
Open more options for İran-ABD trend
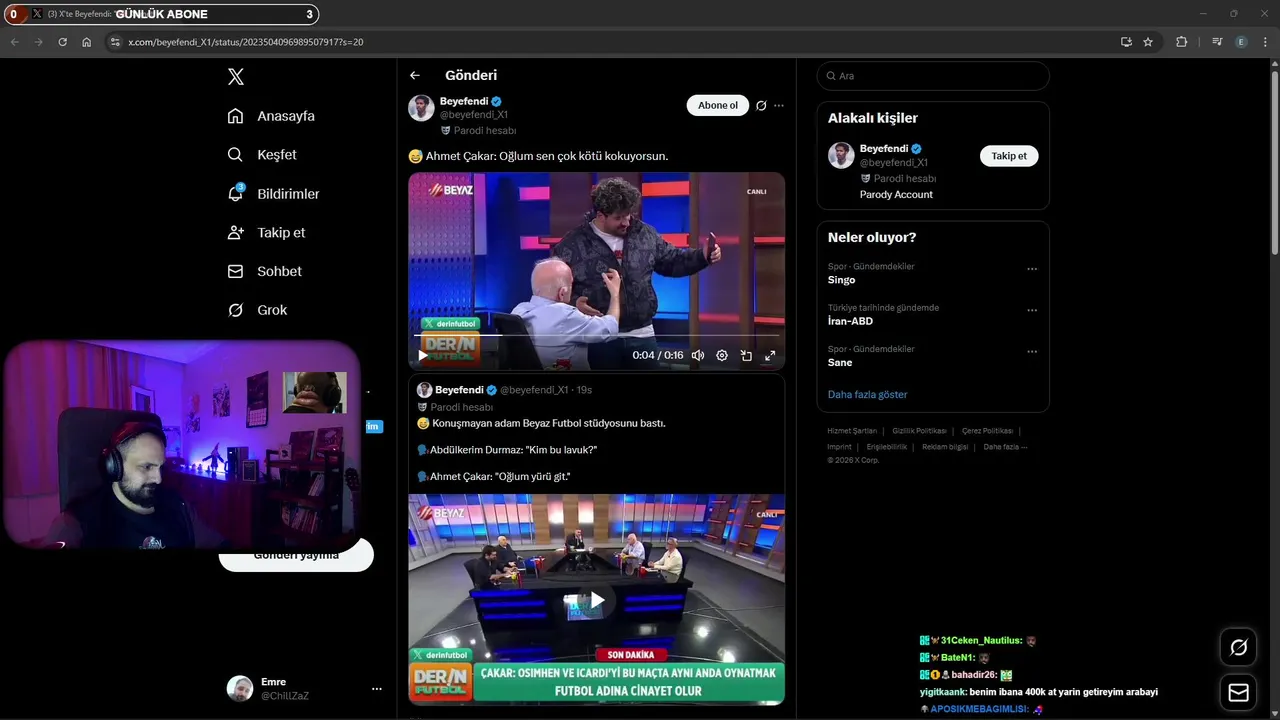pos(1032,310)
